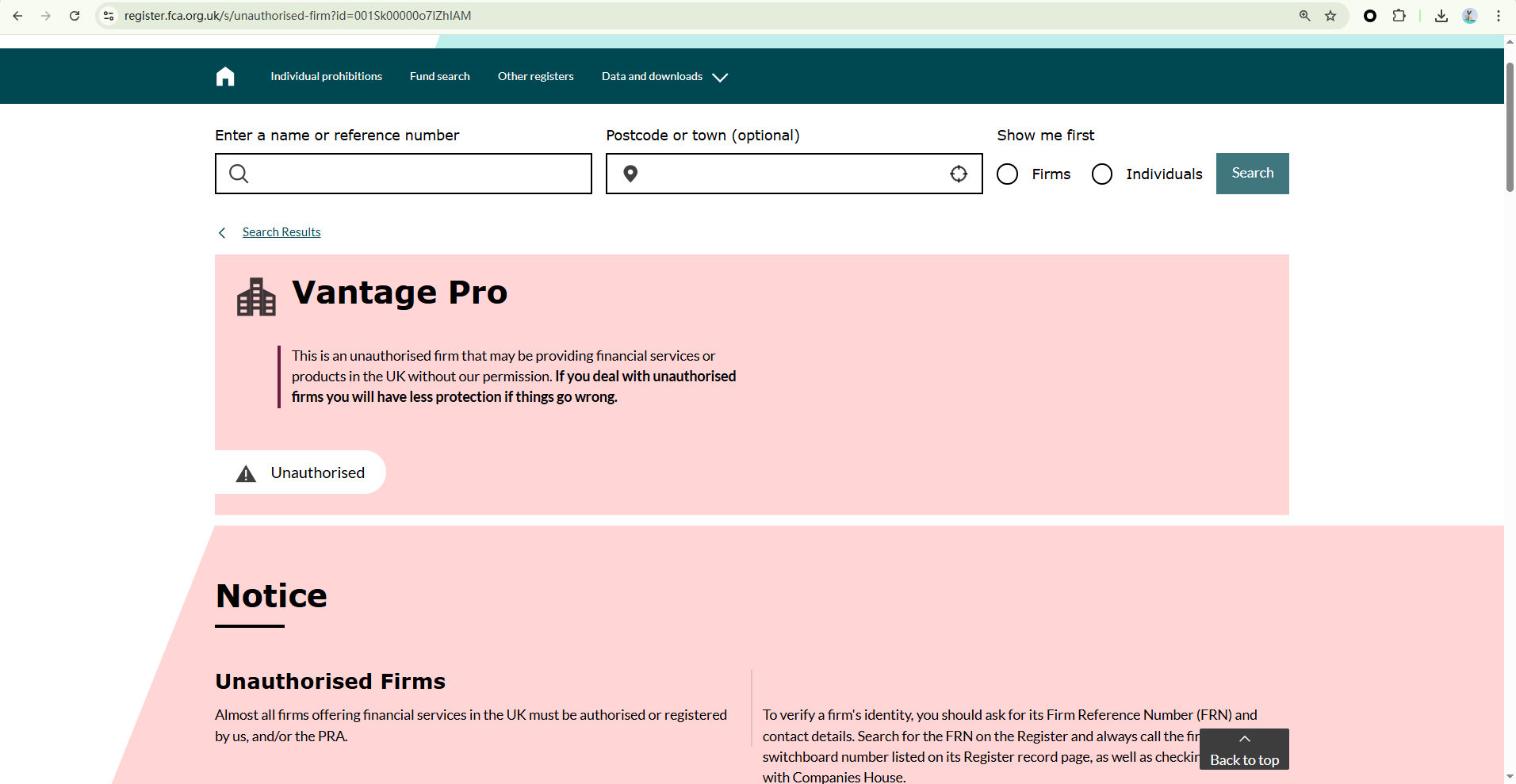
Task: Open the Chrome profile avatar
Action: tap(1470, 16)
